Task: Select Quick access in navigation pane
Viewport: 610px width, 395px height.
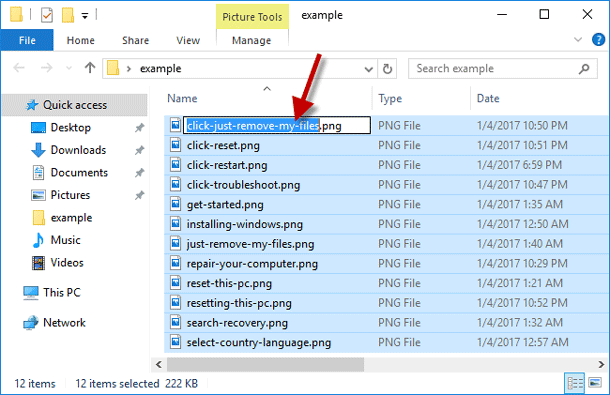Action: point(75,105)
